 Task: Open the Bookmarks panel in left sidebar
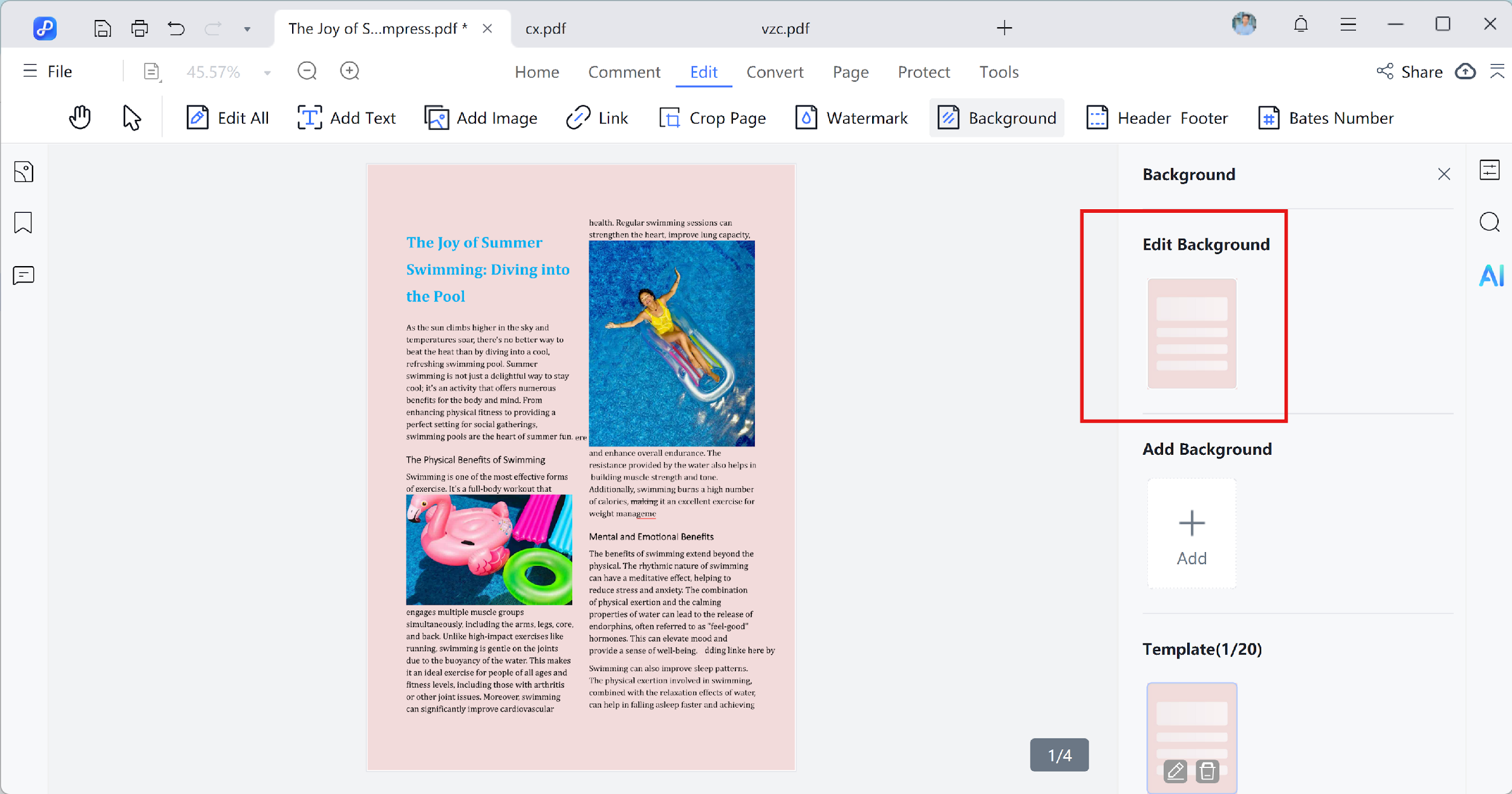click(24, 223)
